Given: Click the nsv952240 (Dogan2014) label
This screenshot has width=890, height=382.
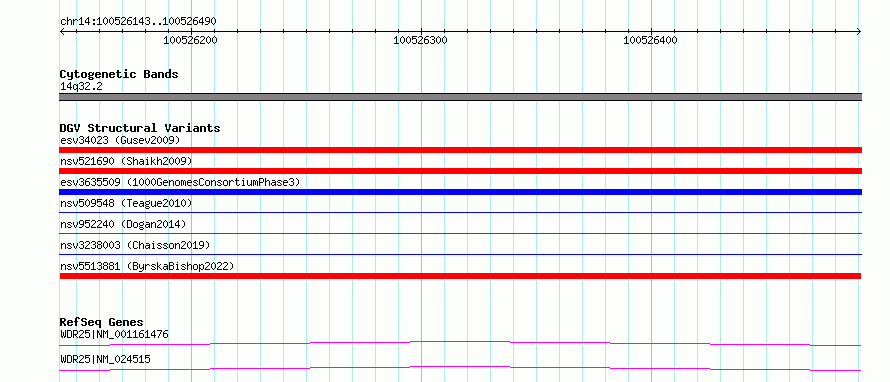Looking at the screenshot, I should pos(123,224).
